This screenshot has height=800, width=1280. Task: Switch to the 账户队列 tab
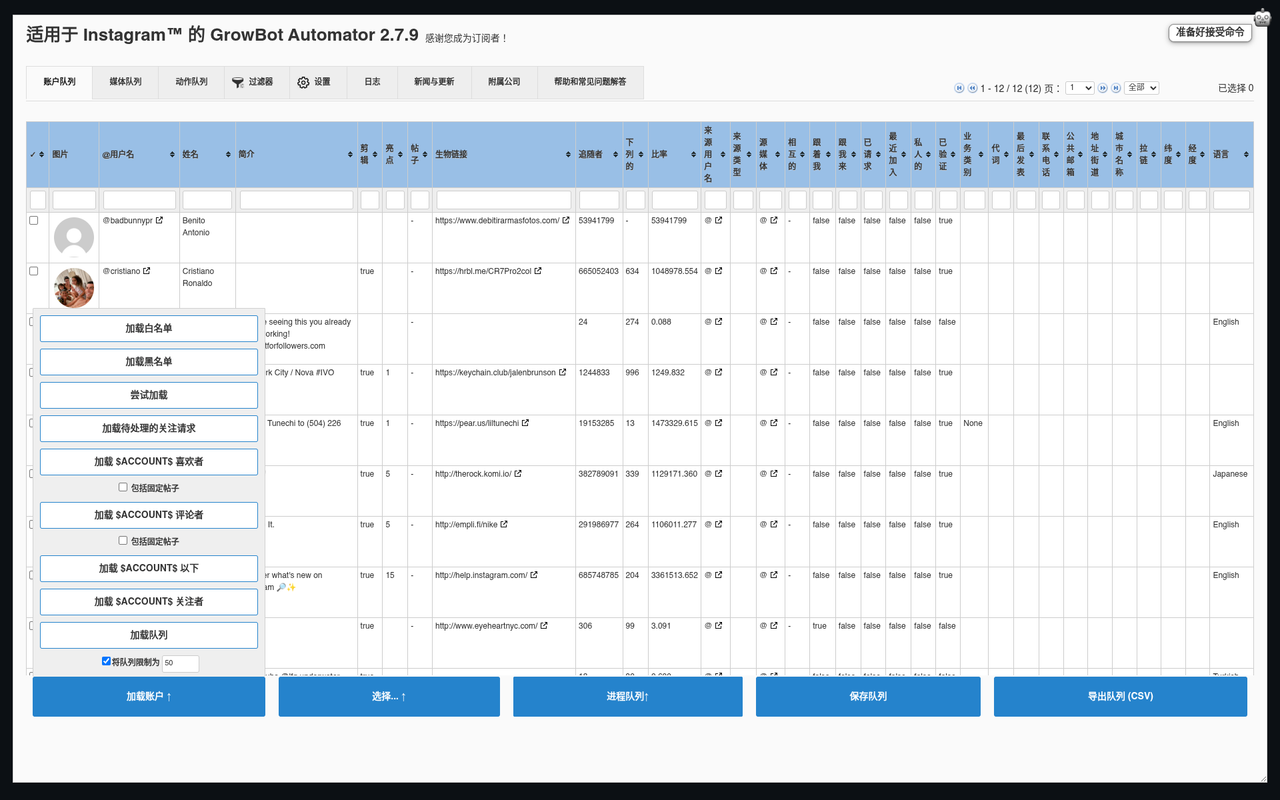click(x=59, y=82)
